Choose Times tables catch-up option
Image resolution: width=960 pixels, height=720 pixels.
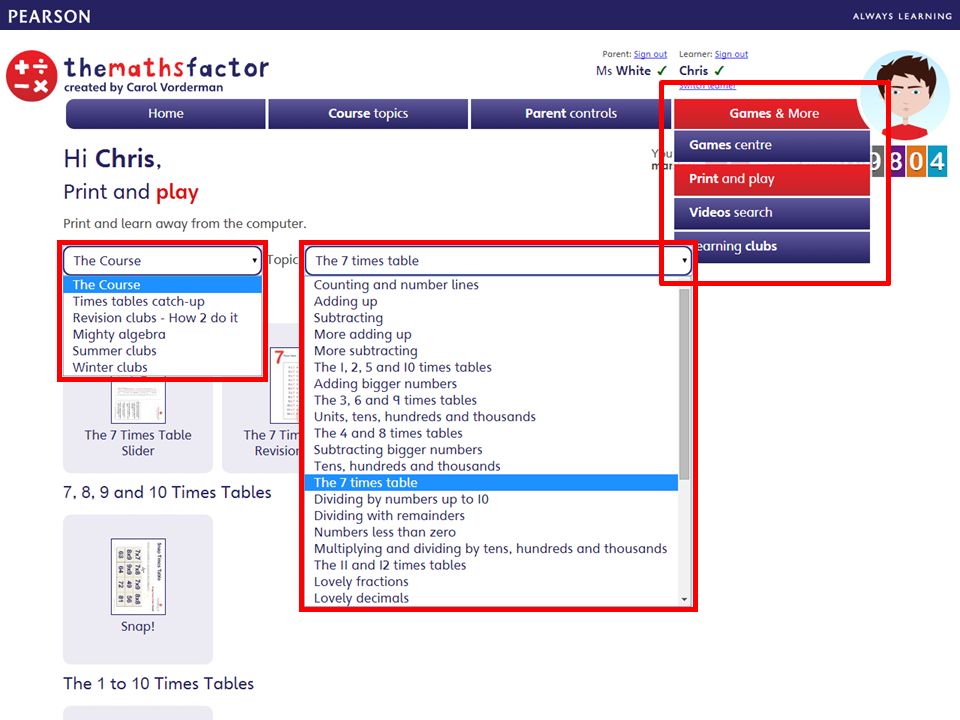click(x=163, y=301)
